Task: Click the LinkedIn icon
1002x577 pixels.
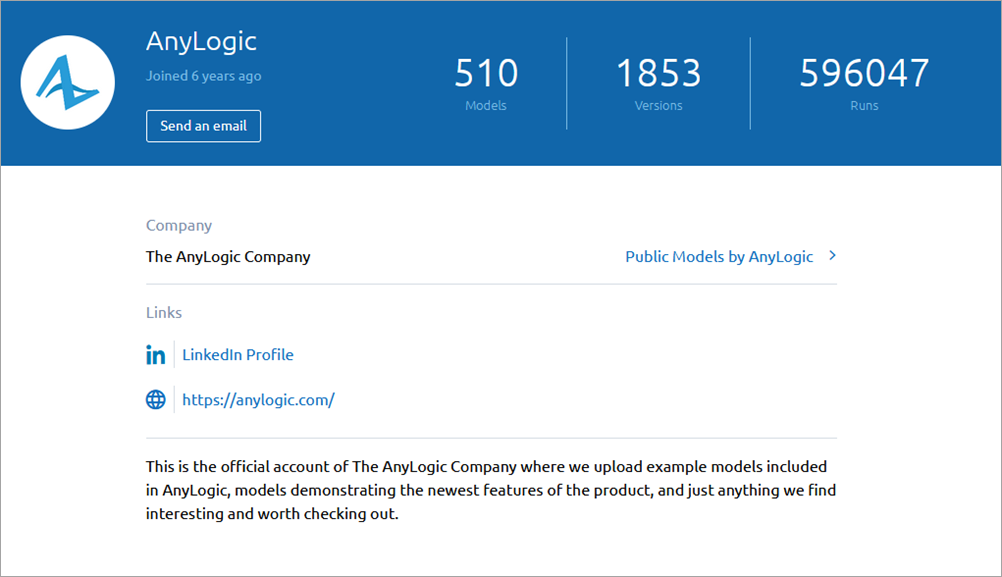Action: tap(155, 355)
